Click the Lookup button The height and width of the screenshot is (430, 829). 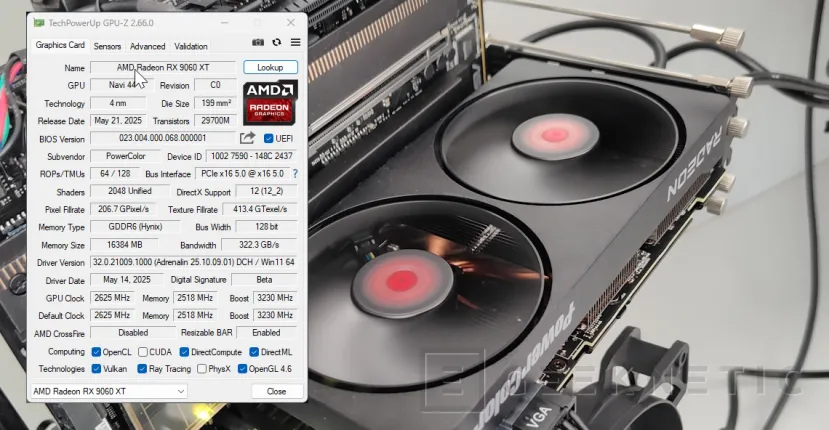(270, 67)
